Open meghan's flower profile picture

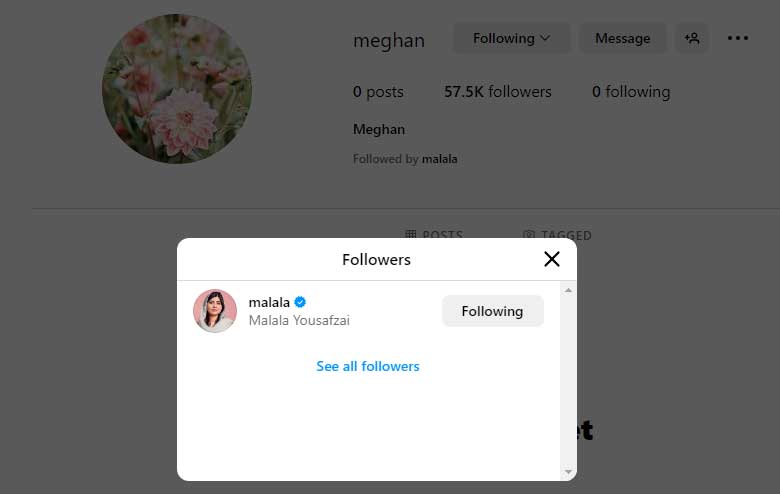[x=177, y=89]
